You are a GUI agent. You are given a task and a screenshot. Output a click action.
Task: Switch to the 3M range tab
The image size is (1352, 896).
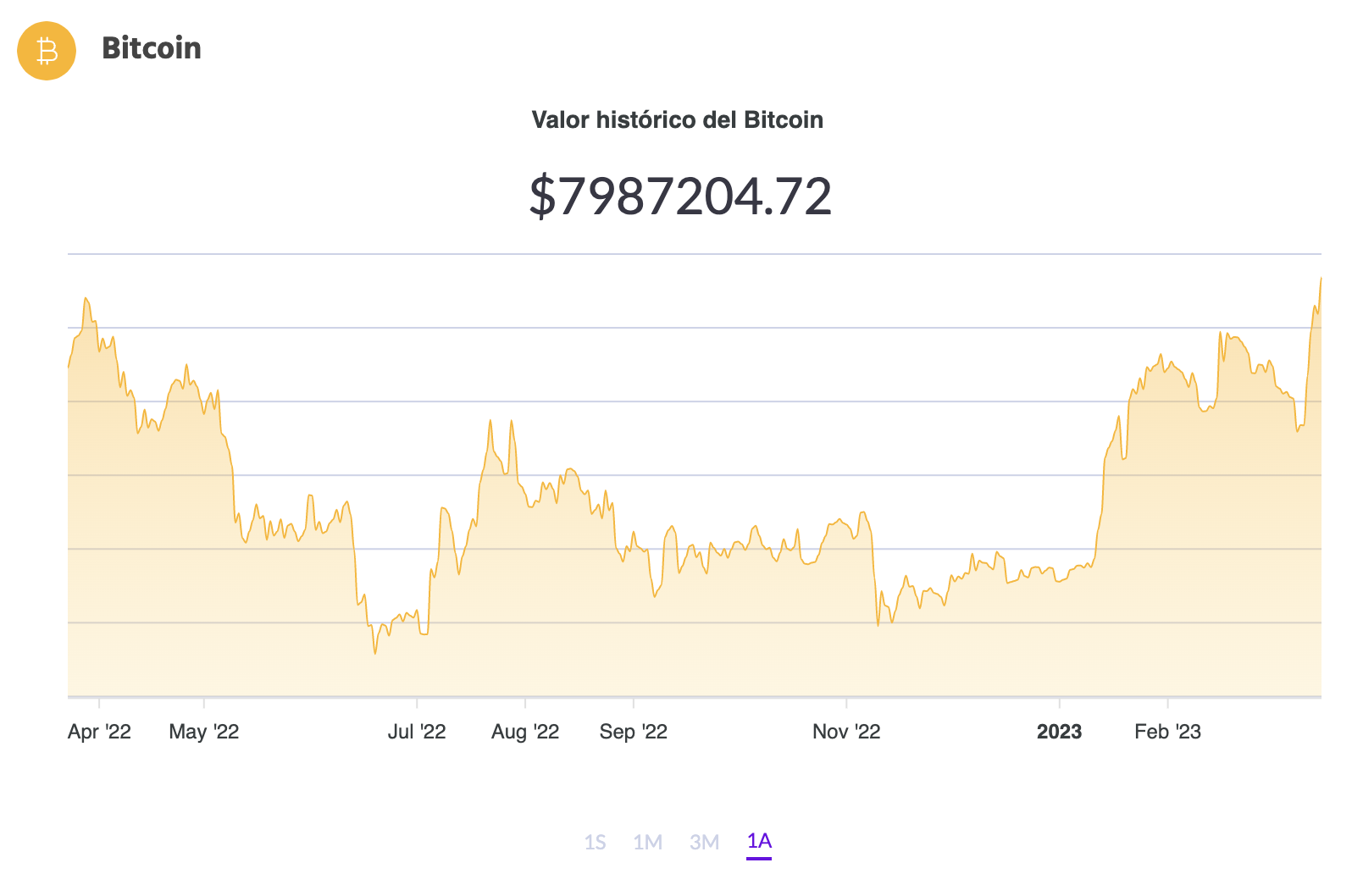tap(704, 842)
